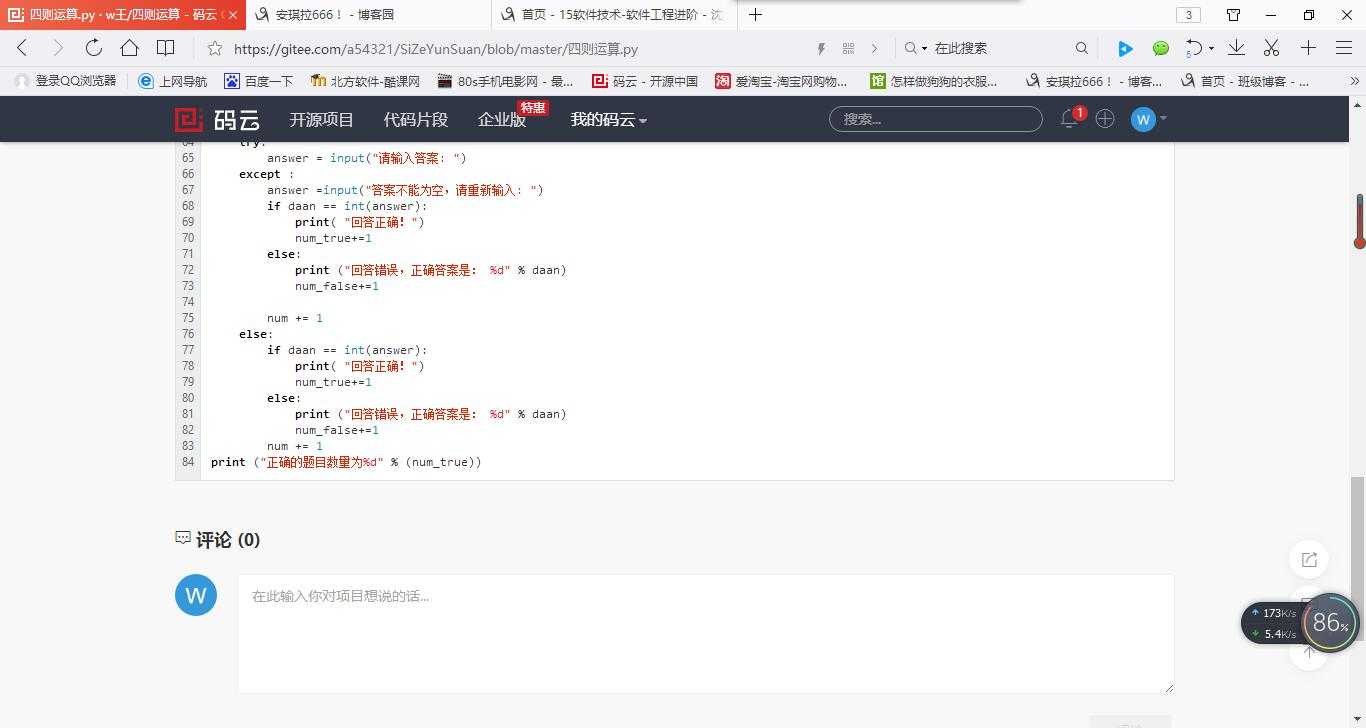Open bookmark 北方软件-酷课网
The width and height of the screenshot is (1366, 728).
tap(365, 81)
